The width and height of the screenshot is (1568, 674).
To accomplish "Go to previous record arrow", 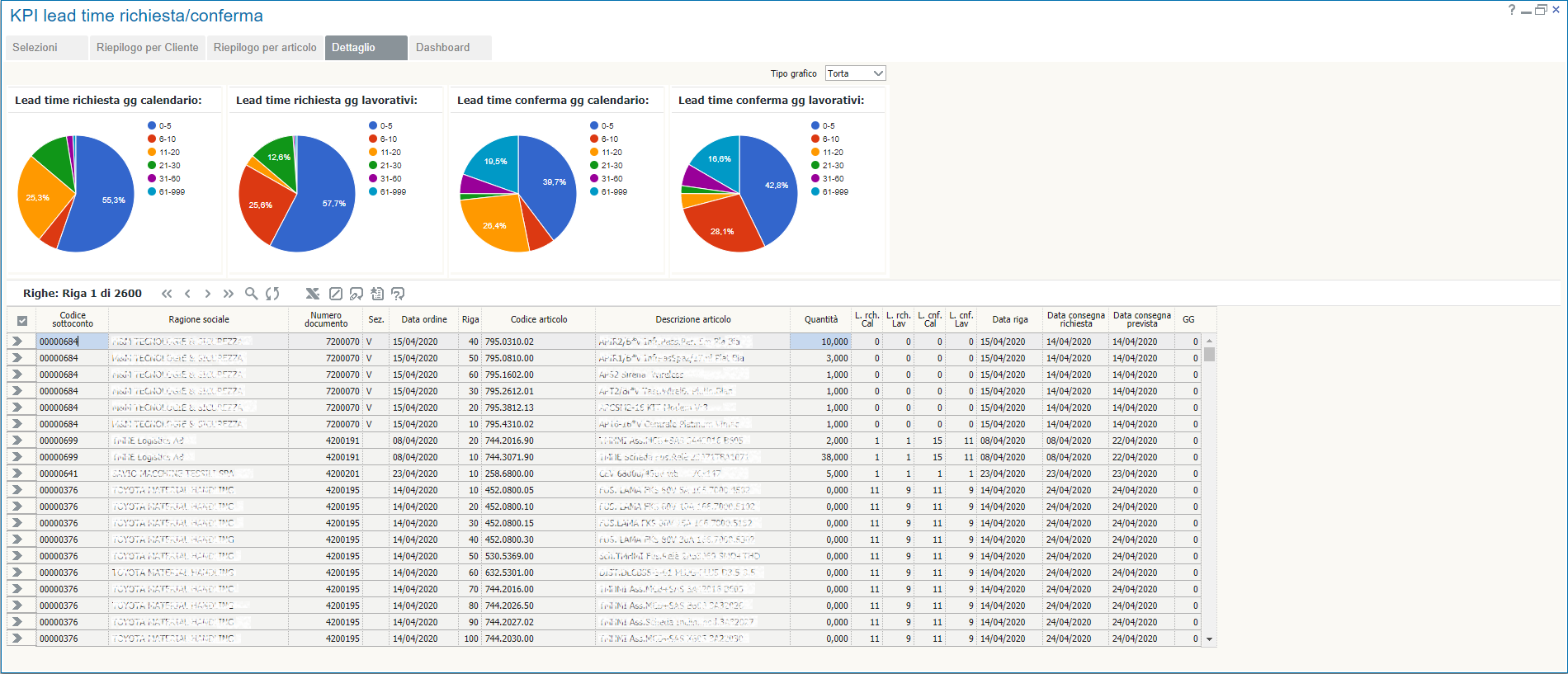I will click(187, 294).
